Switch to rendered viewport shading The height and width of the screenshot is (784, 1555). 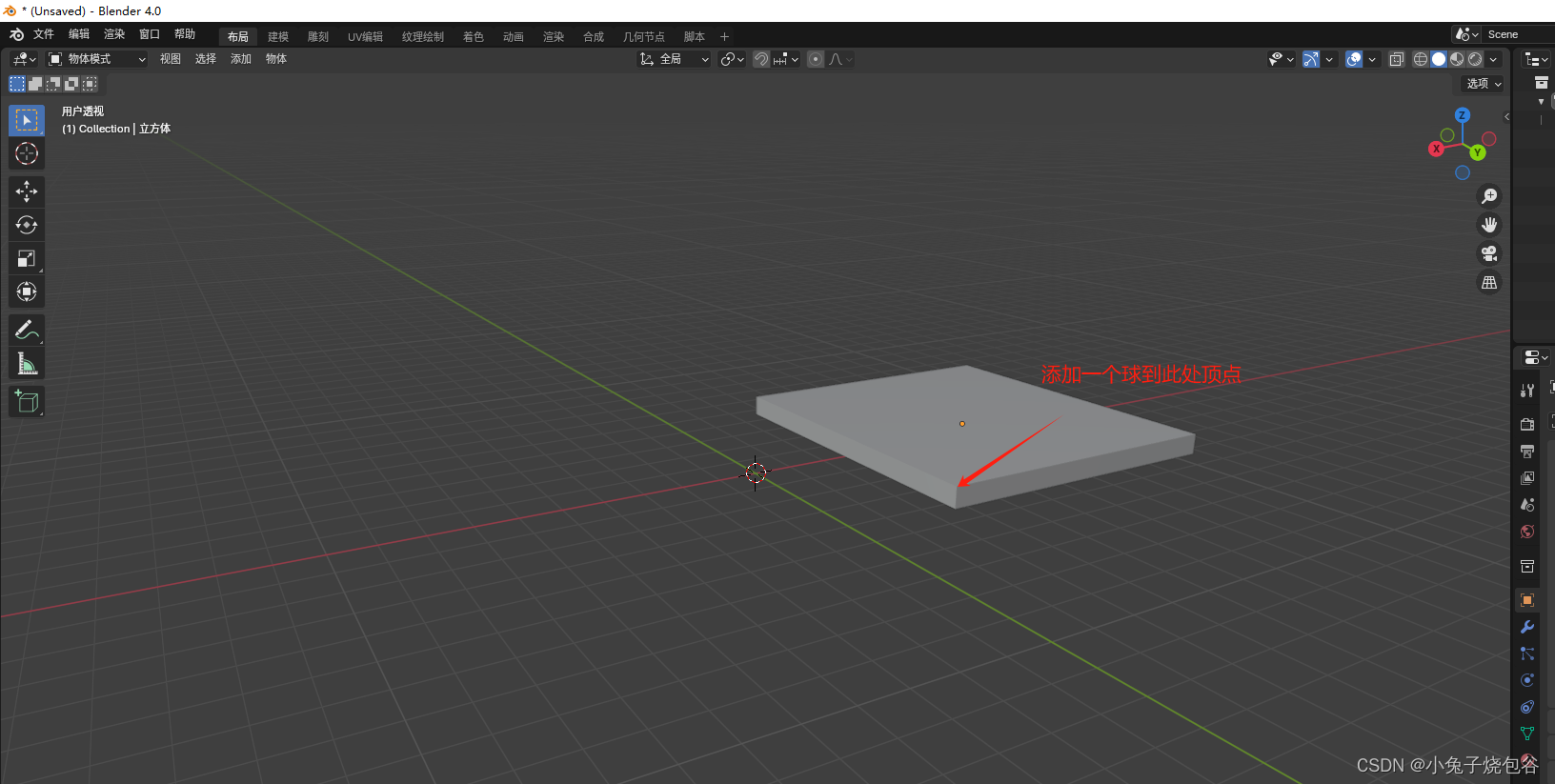[x=1475, y=59]
